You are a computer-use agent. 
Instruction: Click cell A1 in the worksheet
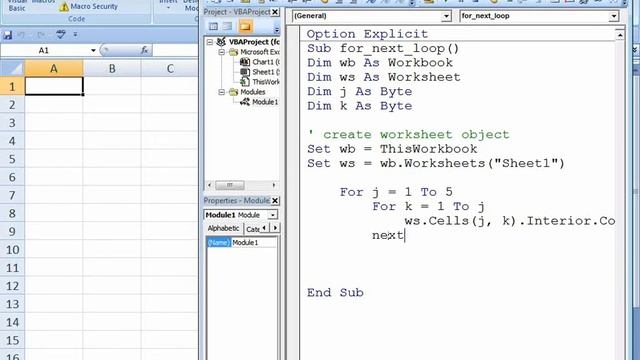pos(54,87)
